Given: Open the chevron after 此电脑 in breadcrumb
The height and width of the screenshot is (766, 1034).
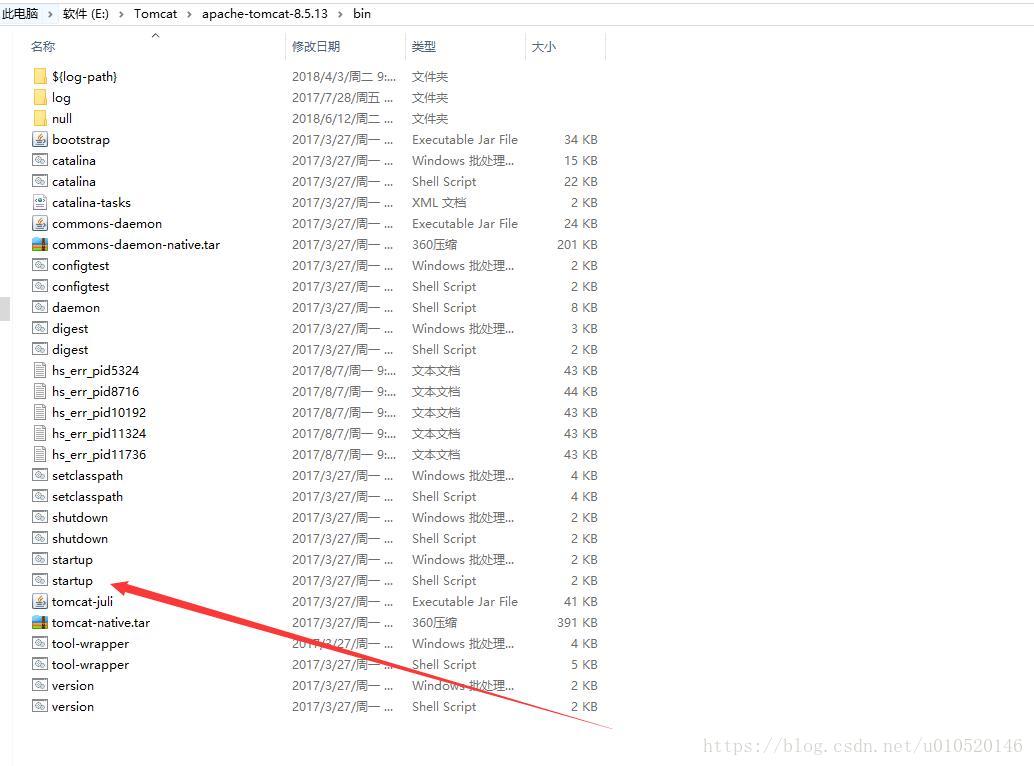Looking at the screenshot, I should (x=50, y=14).
